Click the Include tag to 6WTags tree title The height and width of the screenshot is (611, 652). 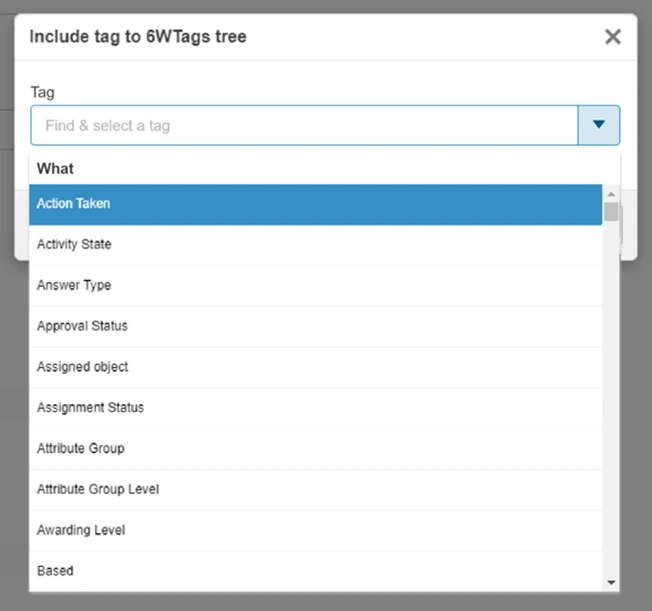pyautogui.click(x=138, y=37)
